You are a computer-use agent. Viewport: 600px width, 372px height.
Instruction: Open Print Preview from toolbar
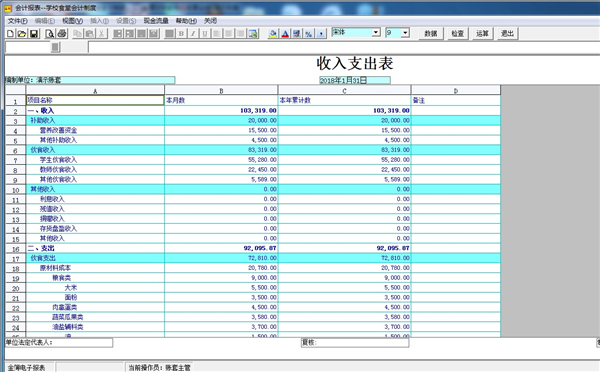[49, 34]
